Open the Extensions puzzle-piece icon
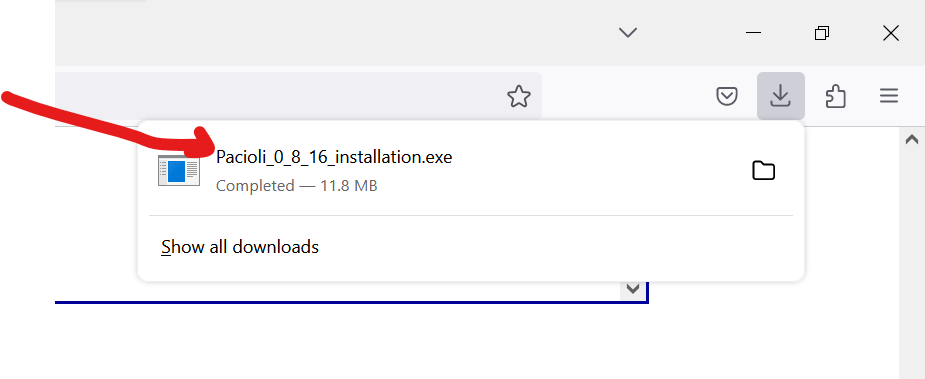This screenshot has height=379, width=925. [x=835, y=96]
